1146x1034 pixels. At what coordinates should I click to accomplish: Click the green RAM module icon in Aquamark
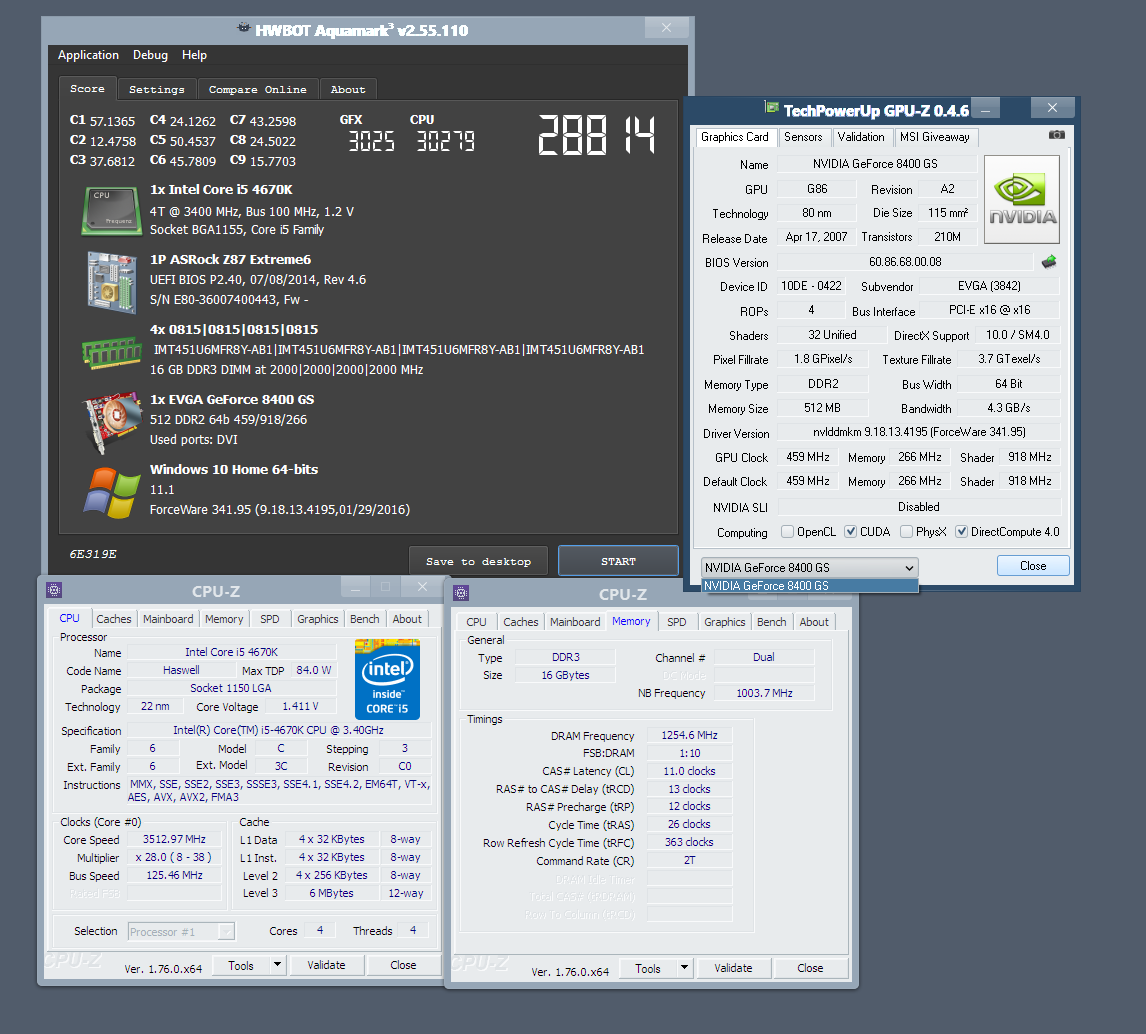click(x=111, y=352)
